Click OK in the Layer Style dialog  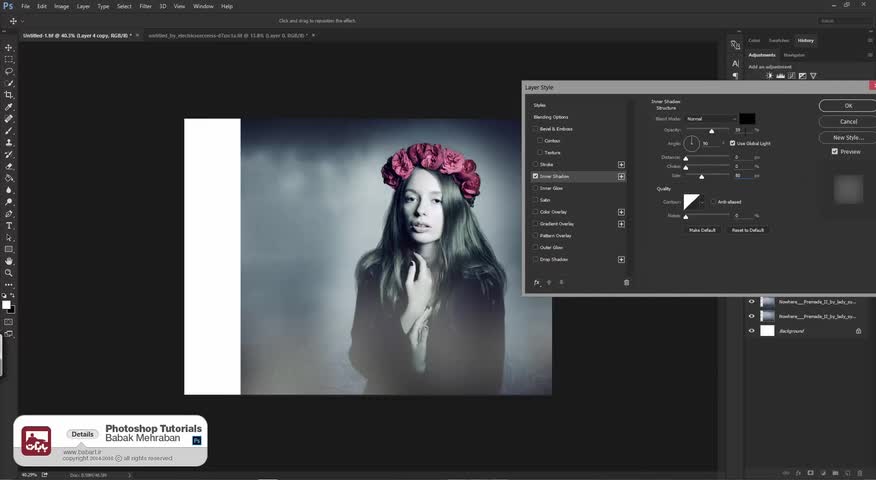coord(848,106)
